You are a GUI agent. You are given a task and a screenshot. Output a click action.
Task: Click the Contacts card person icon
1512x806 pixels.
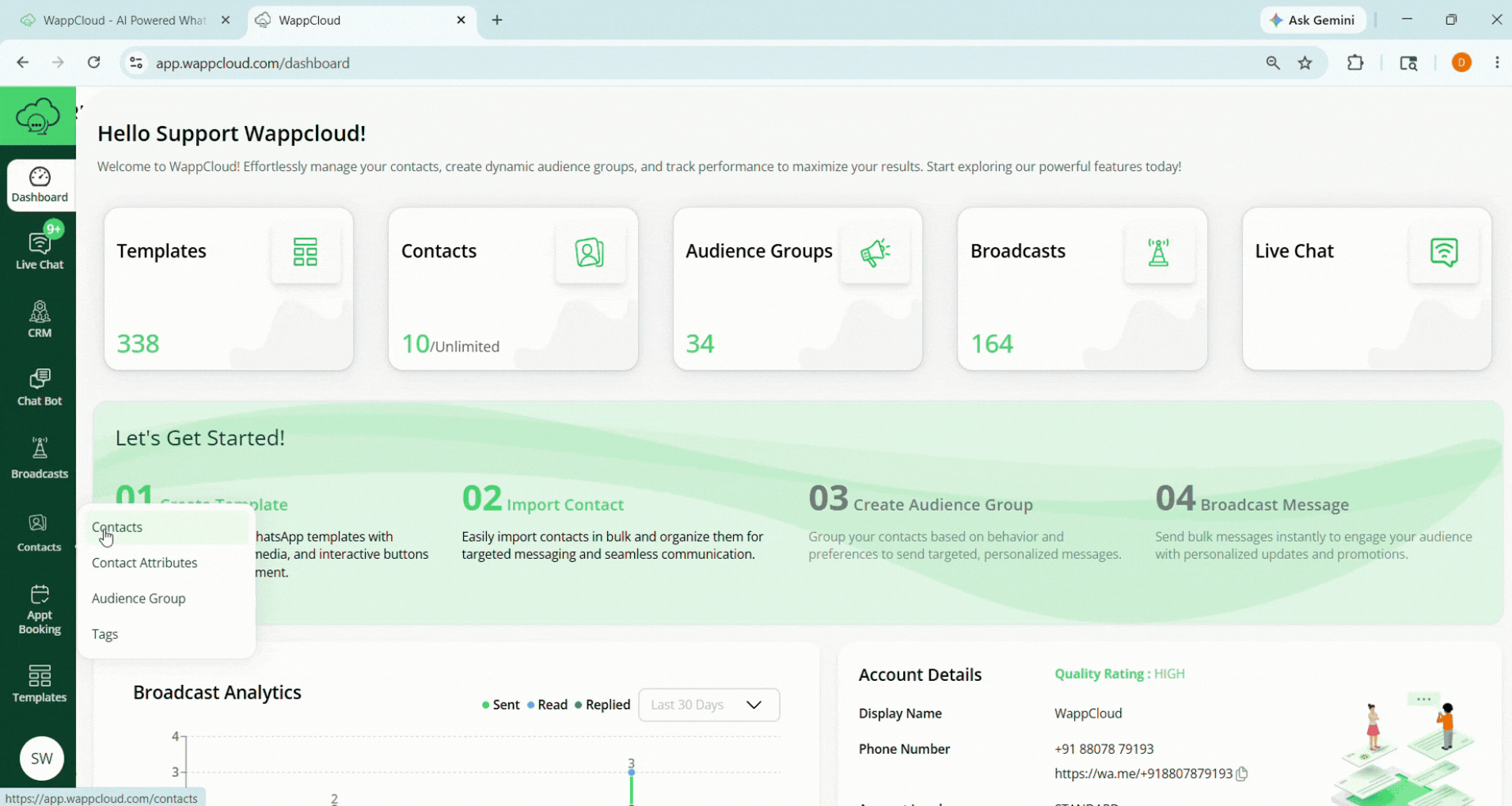pyautogui.click(x=590, y=252)
